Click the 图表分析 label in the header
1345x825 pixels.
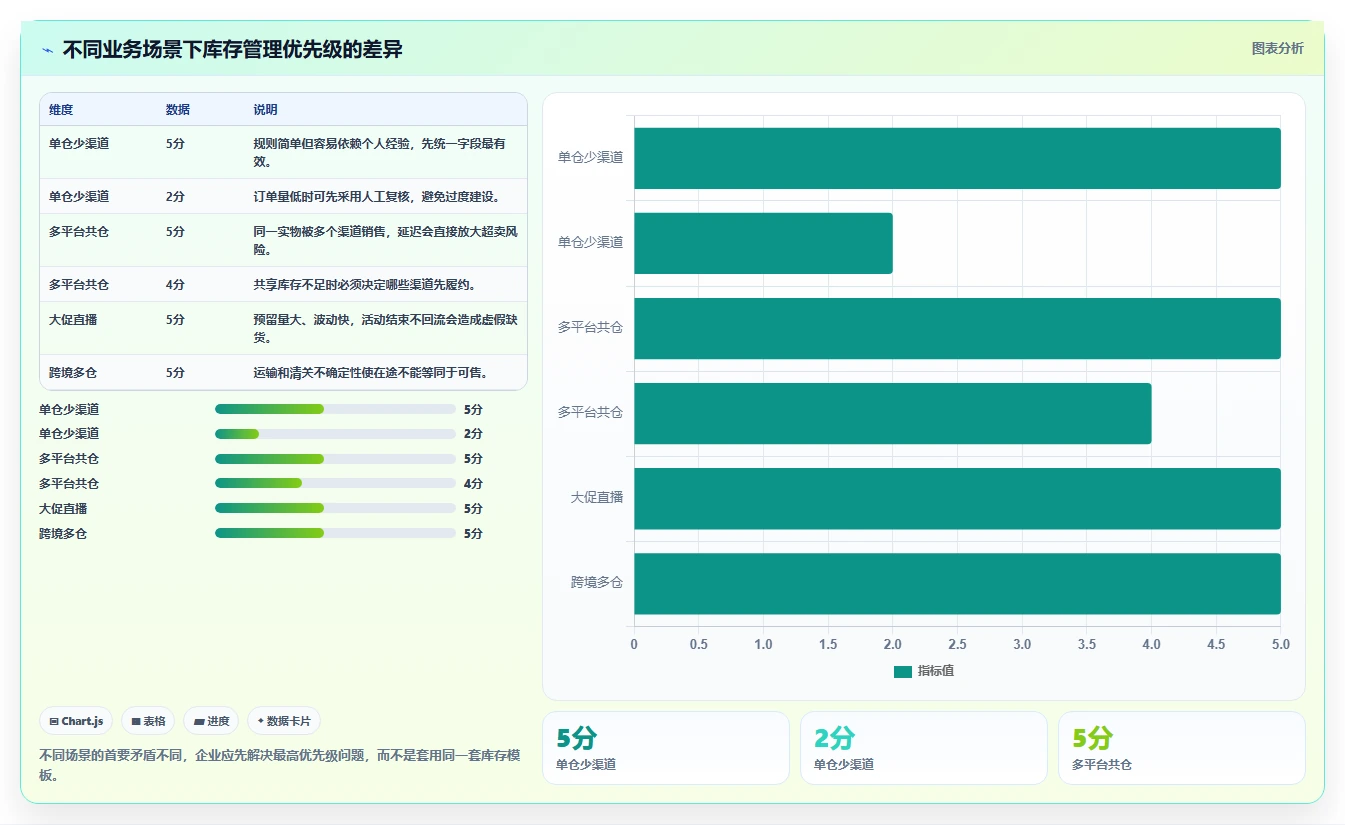coord(1277,48)
